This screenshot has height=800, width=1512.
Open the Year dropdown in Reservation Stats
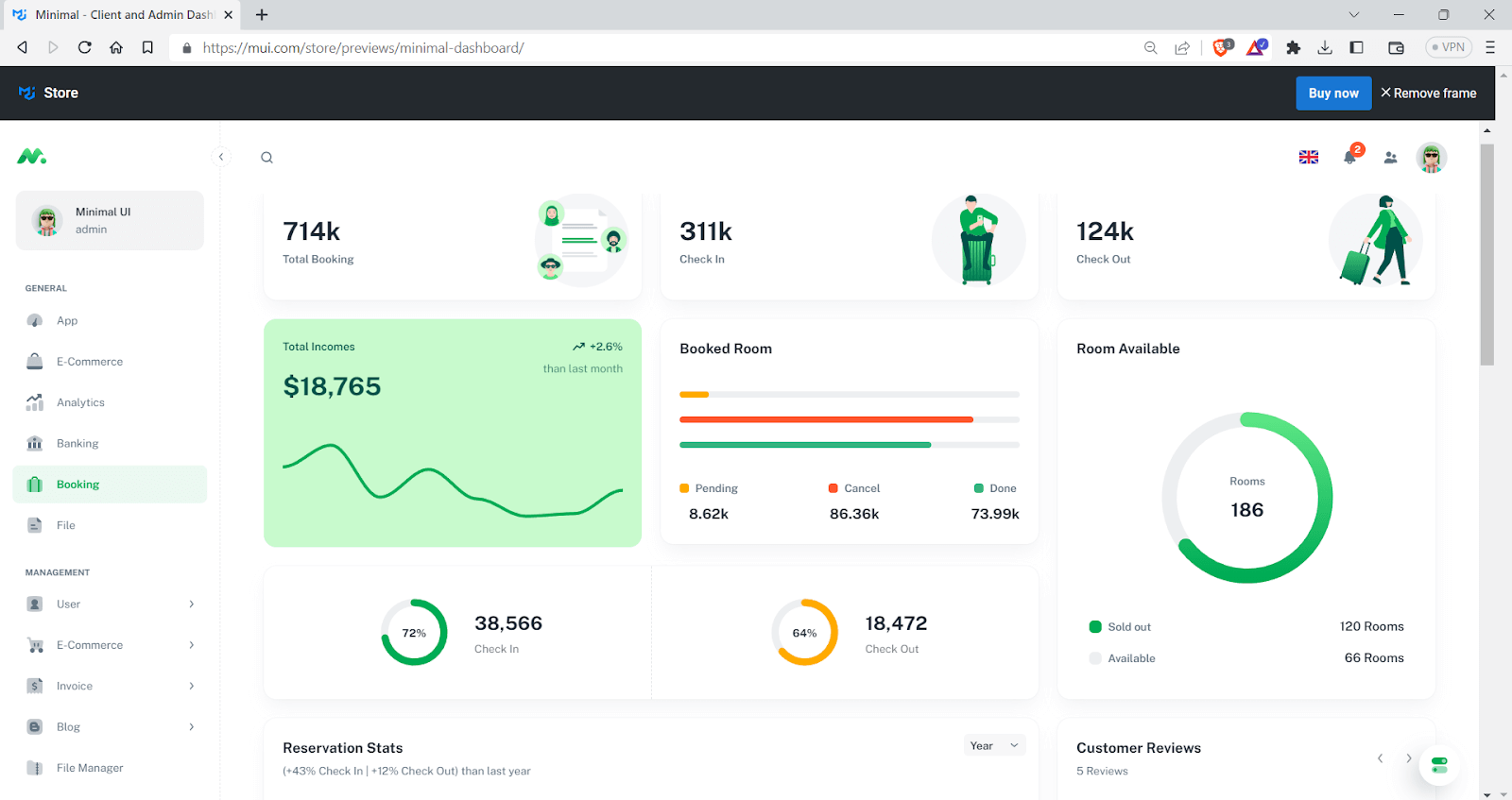(994, 745)
